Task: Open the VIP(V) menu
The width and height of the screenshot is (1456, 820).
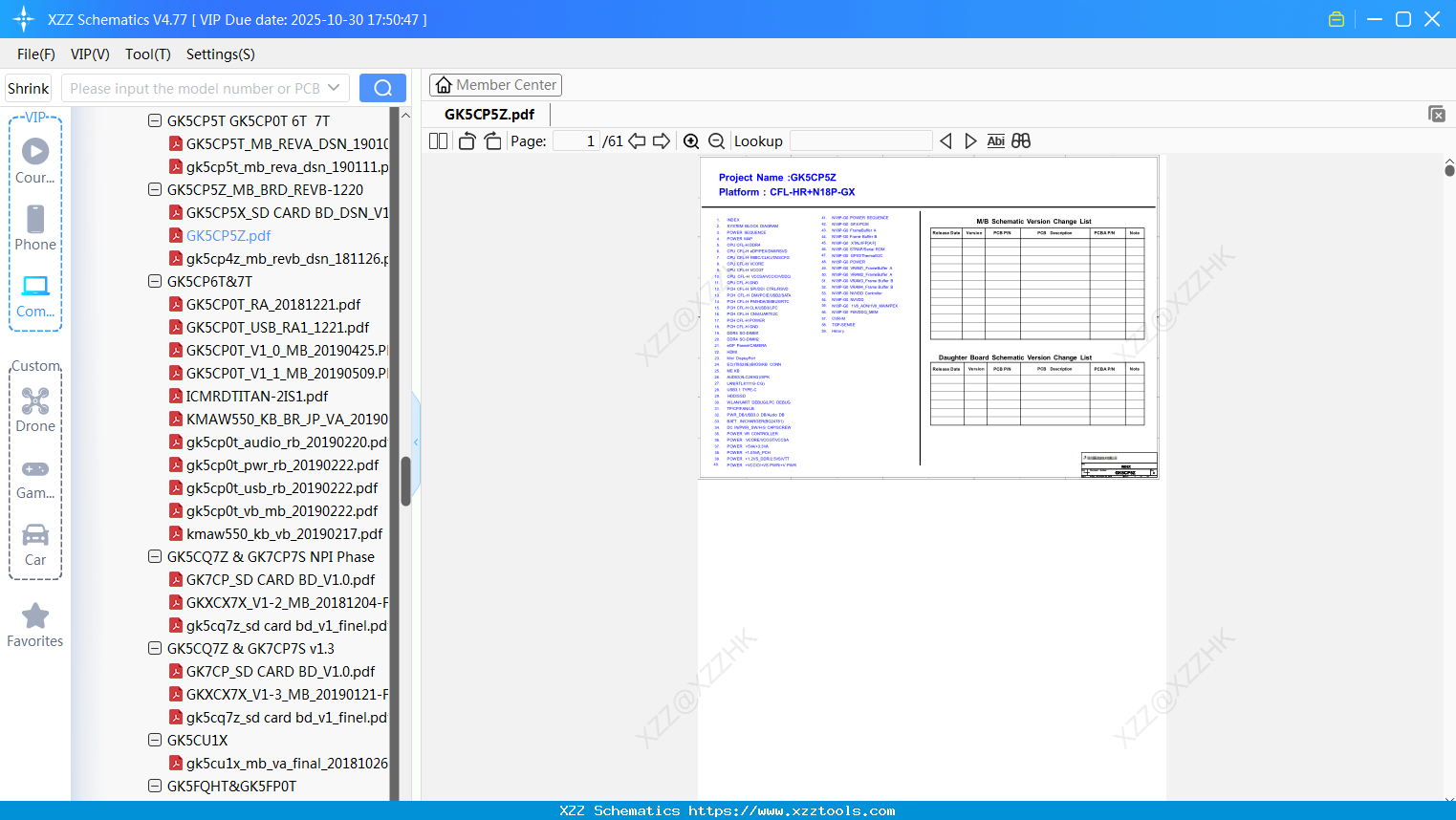Action: point(90,54)
